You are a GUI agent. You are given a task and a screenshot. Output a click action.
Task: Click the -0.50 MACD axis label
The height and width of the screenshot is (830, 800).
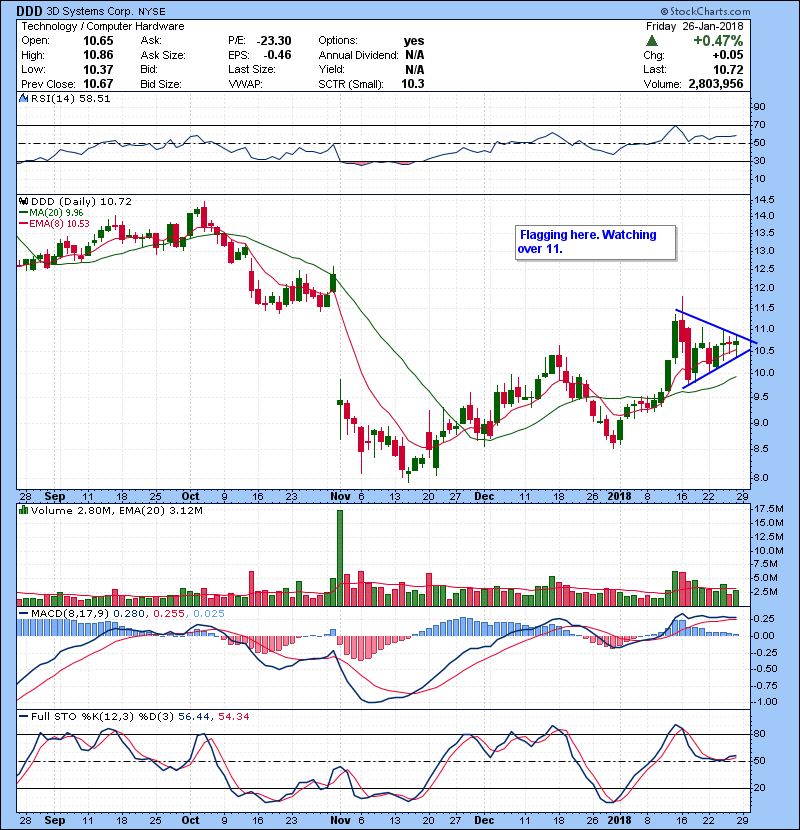(x=765, y=669)
